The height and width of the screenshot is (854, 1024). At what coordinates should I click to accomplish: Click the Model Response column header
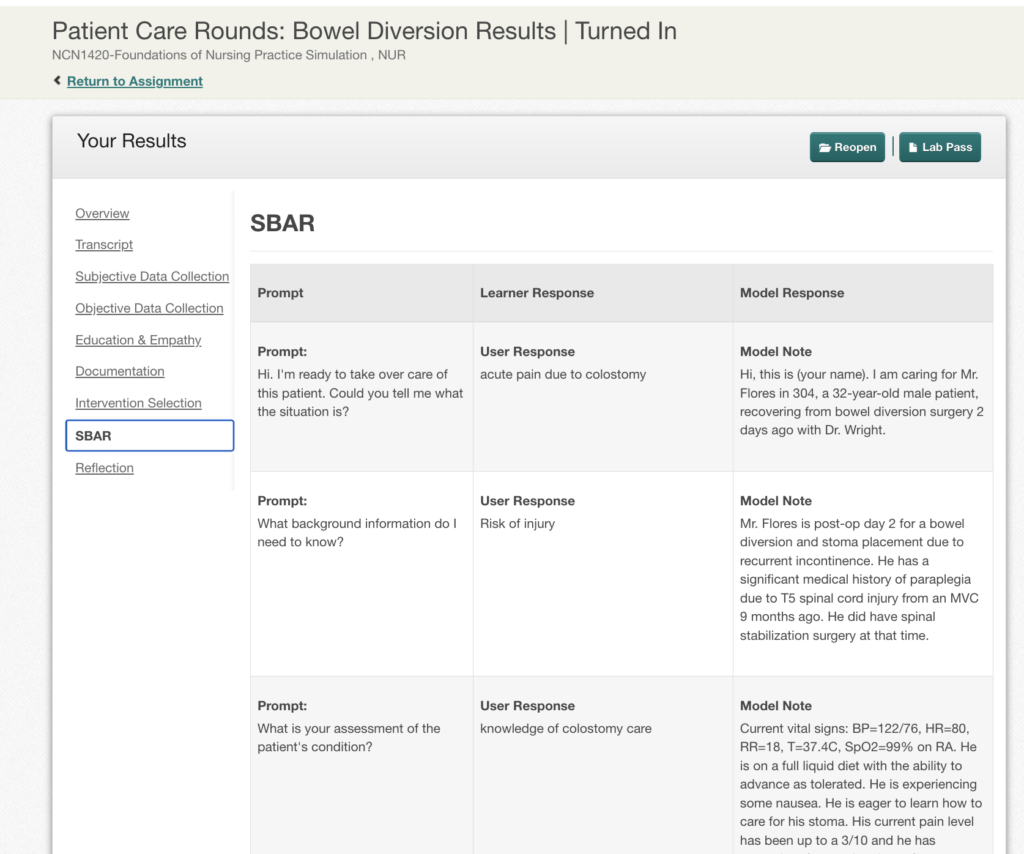point(792,293)
